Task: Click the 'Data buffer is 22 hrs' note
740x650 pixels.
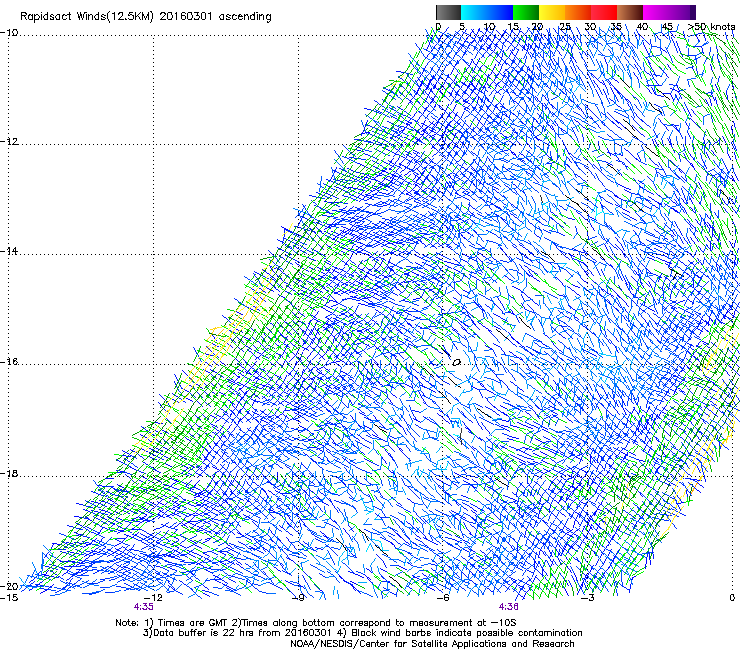Action: pyautogui.click(x=236, y=633)
